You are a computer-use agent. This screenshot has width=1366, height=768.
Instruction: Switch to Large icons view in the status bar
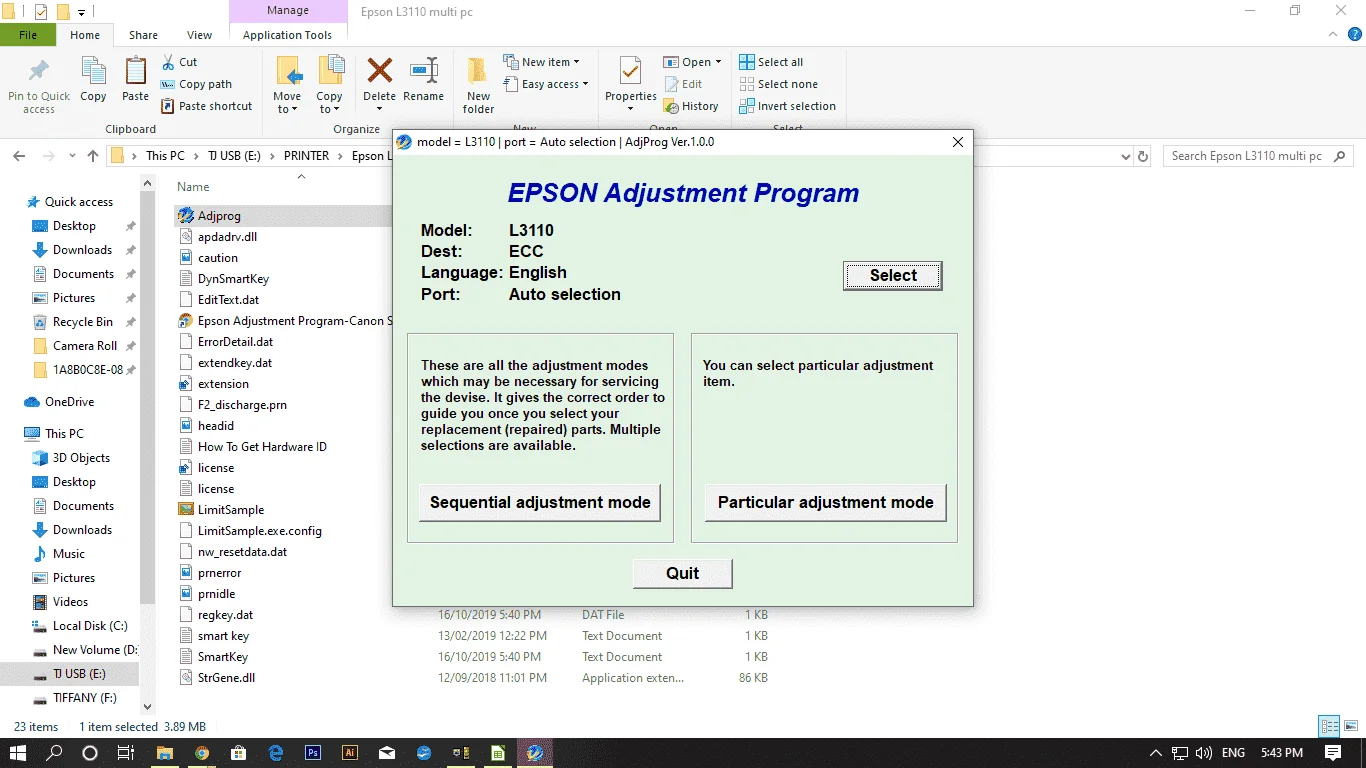pyautogui.click(x=1349, y=727)
